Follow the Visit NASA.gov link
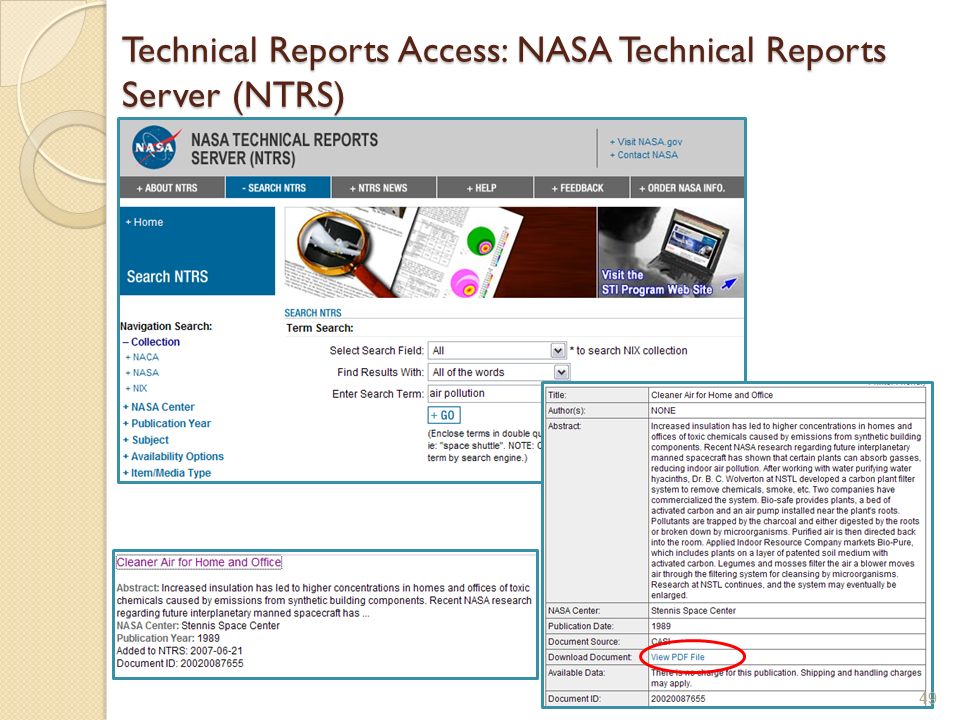 coord(646,142)
